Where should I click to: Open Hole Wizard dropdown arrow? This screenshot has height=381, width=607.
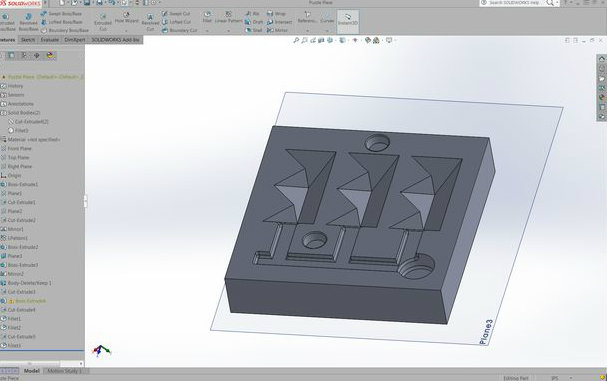[127, 31]
